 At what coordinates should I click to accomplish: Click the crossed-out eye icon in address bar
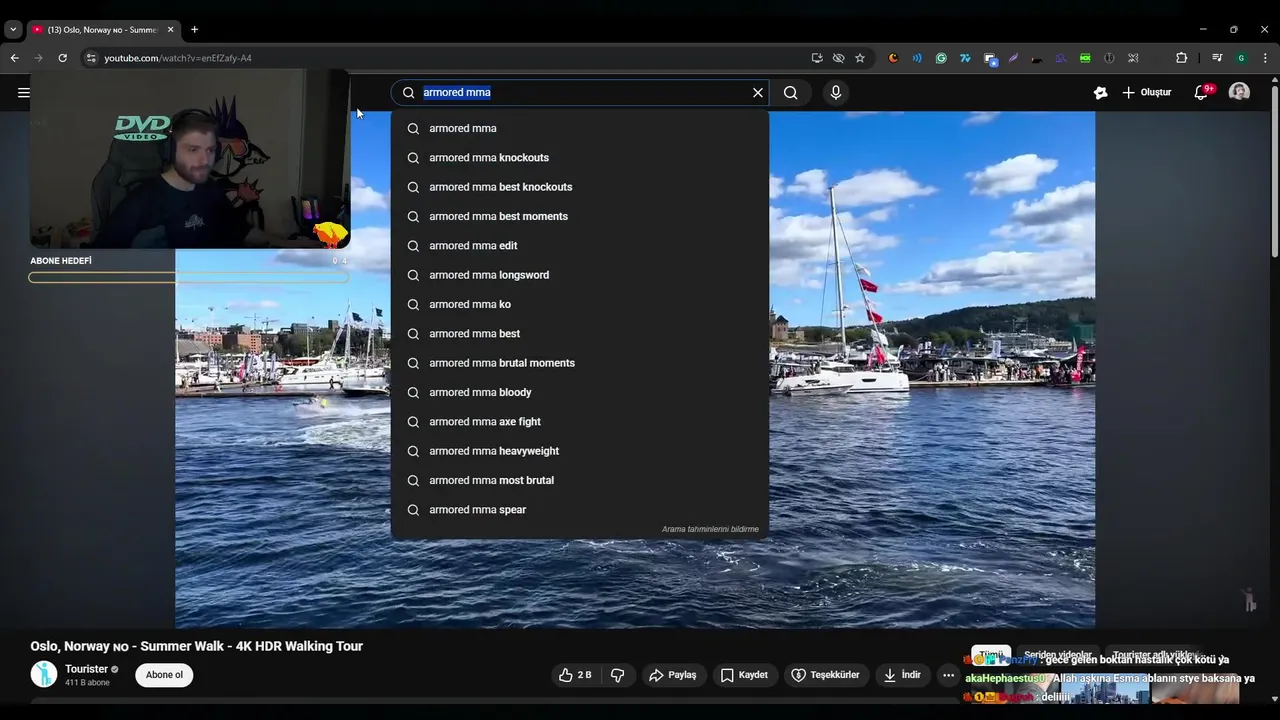click(x=838, y=58)
